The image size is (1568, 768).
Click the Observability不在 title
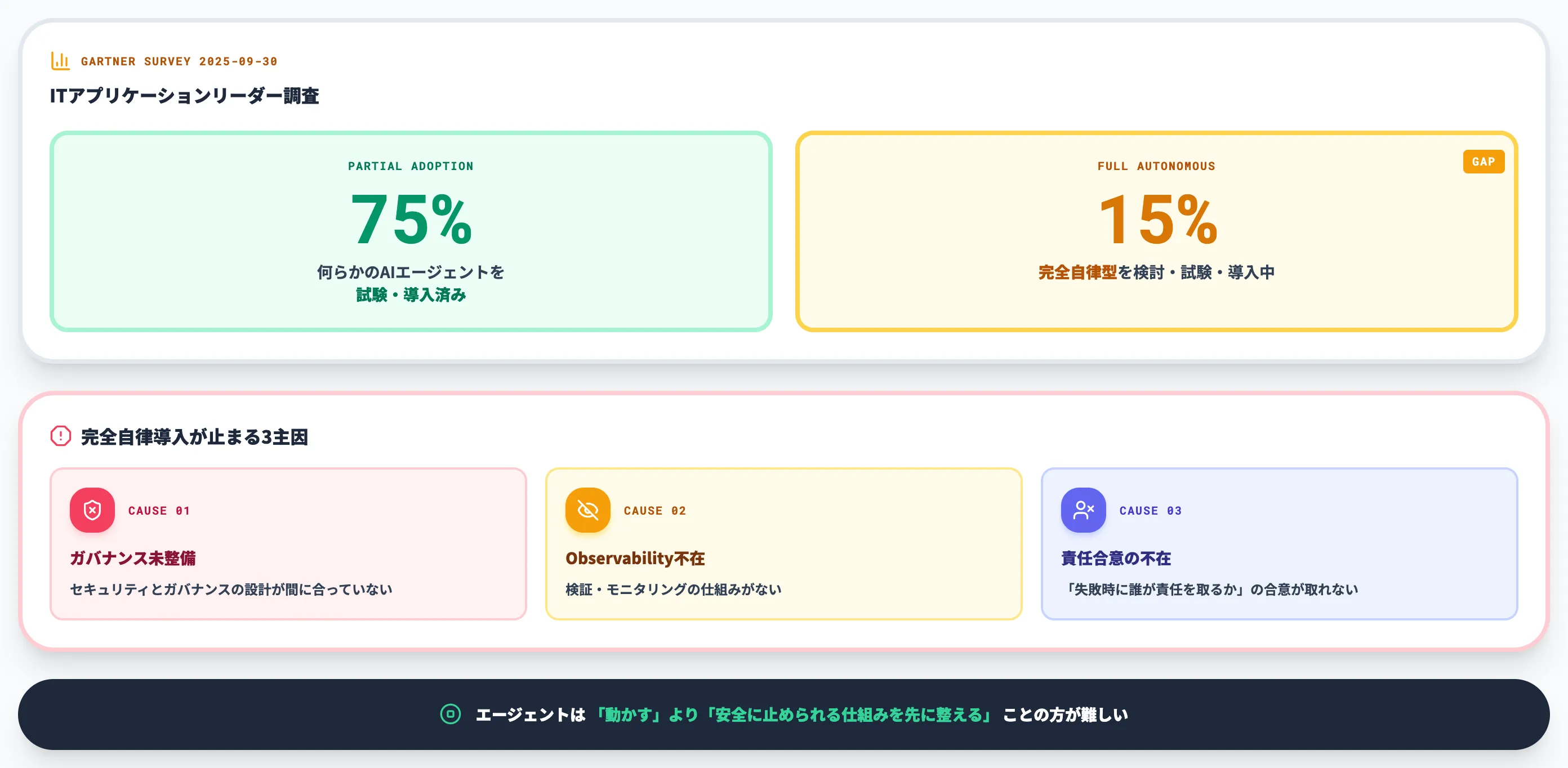pyautogui.click(x=635, y=558)
